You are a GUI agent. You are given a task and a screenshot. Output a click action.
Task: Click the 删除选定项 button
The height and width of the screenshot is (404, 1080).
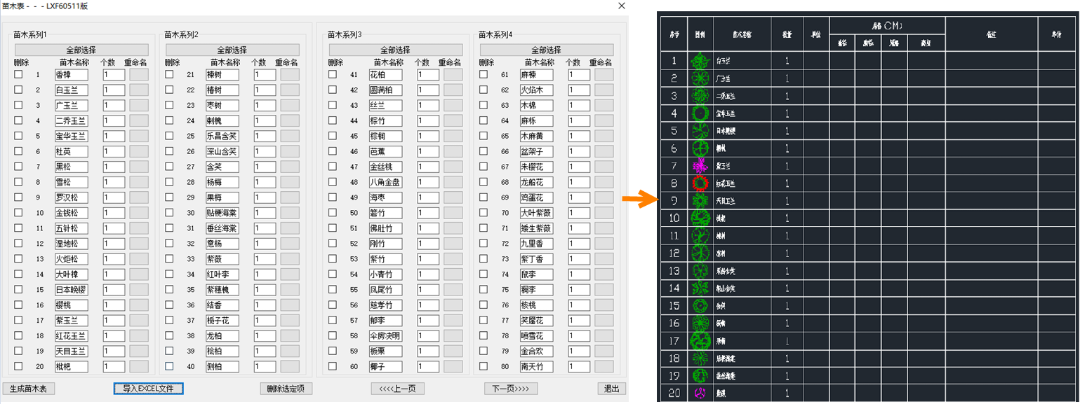287,389
